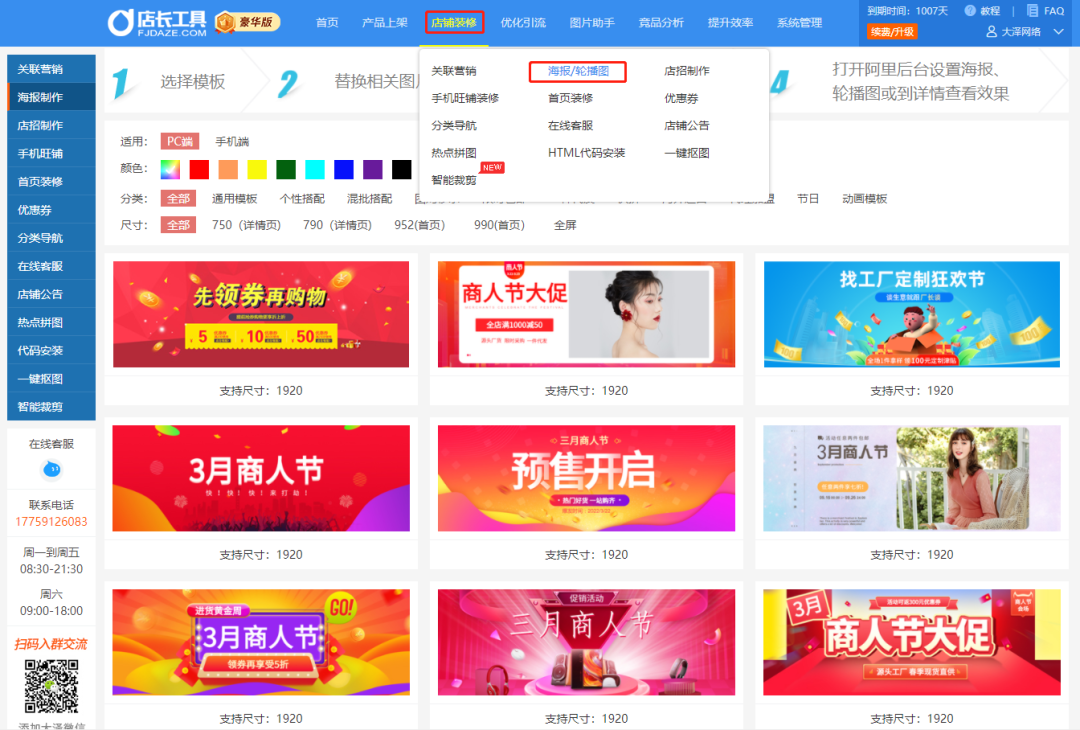
Task: Filter by 动画模板 category
Action: [864, 198]
